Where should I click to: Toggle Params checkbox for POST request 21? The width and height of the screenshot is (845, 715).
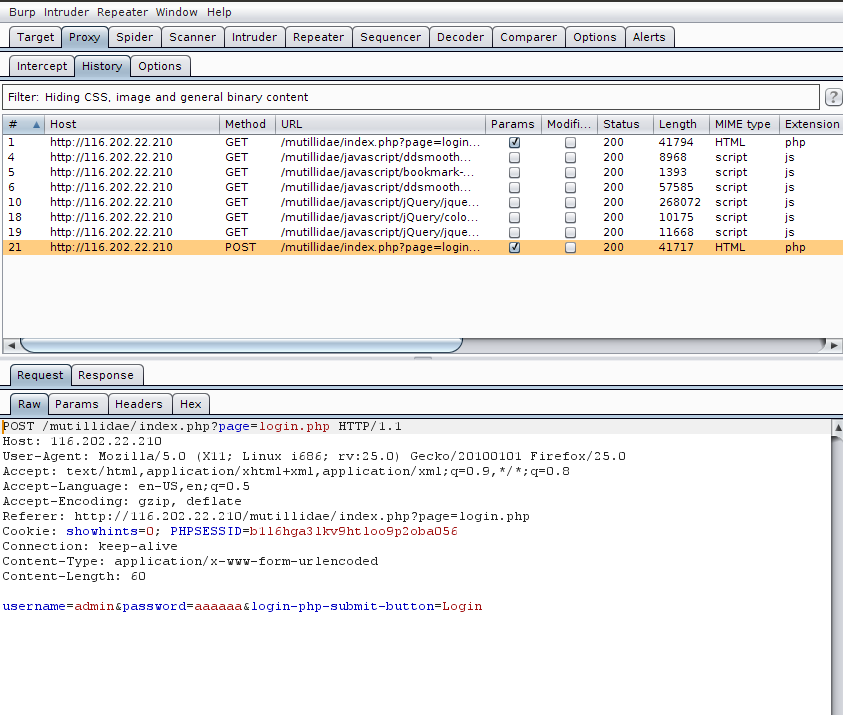pyautogui.click(x=515, y=248)
